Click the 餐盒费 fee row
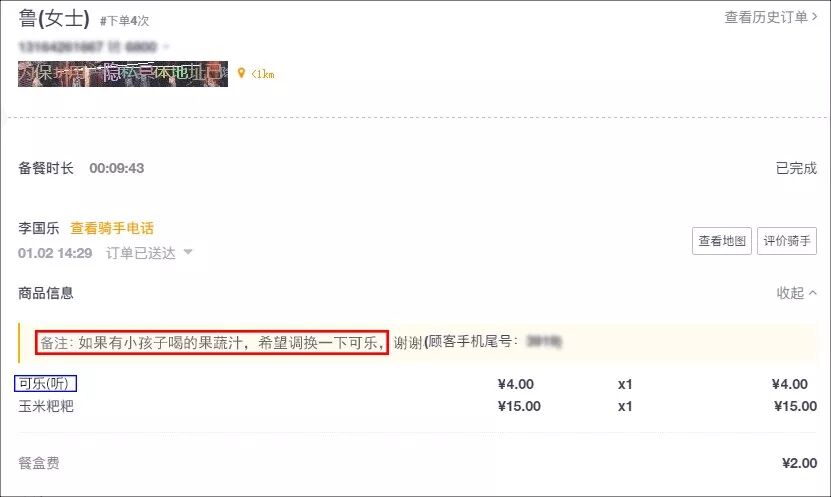This screenshot has width=831, height=497. click(417, 463)
